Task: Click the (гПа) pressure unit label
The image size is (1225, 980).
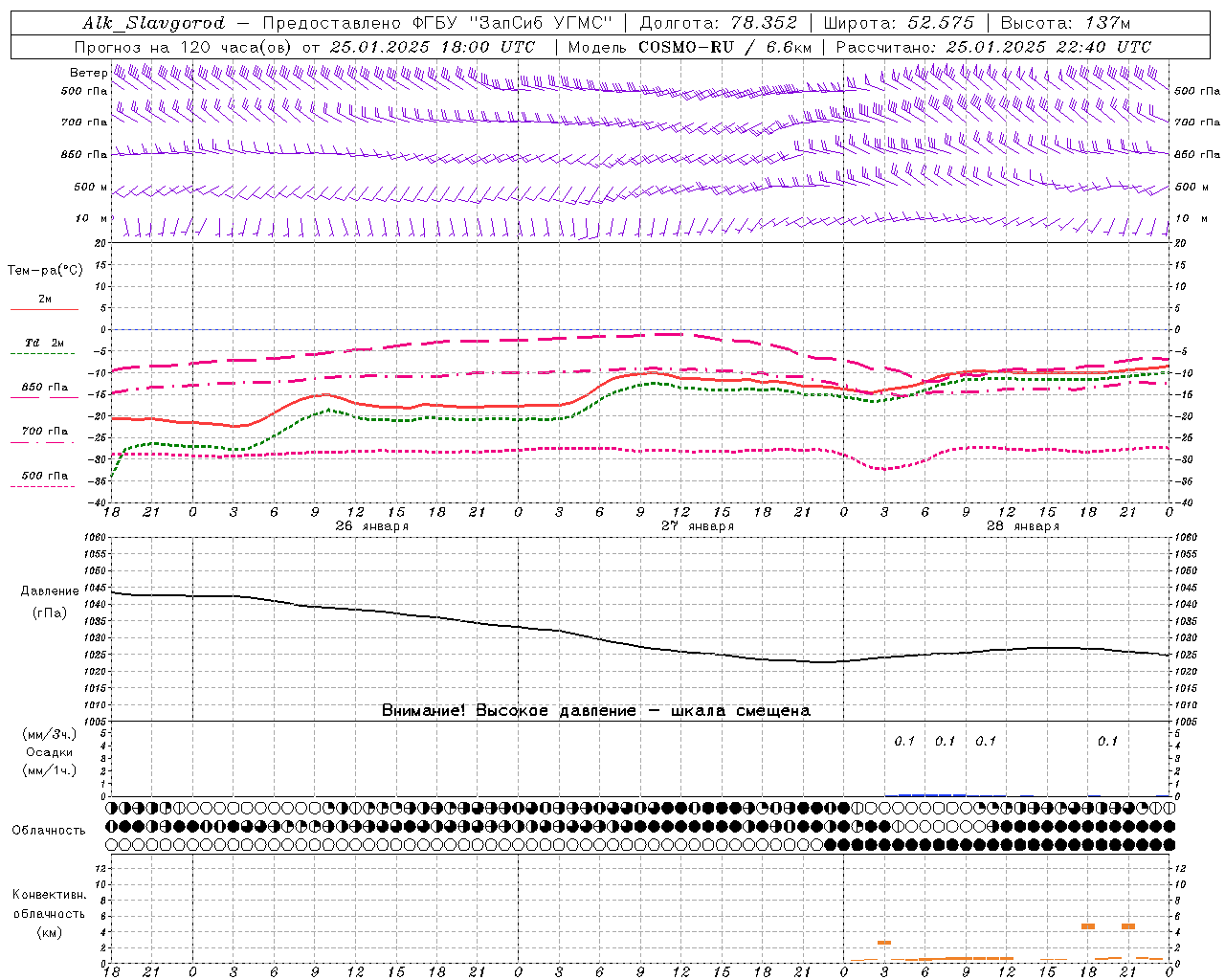Action: (x=50, y=613)
